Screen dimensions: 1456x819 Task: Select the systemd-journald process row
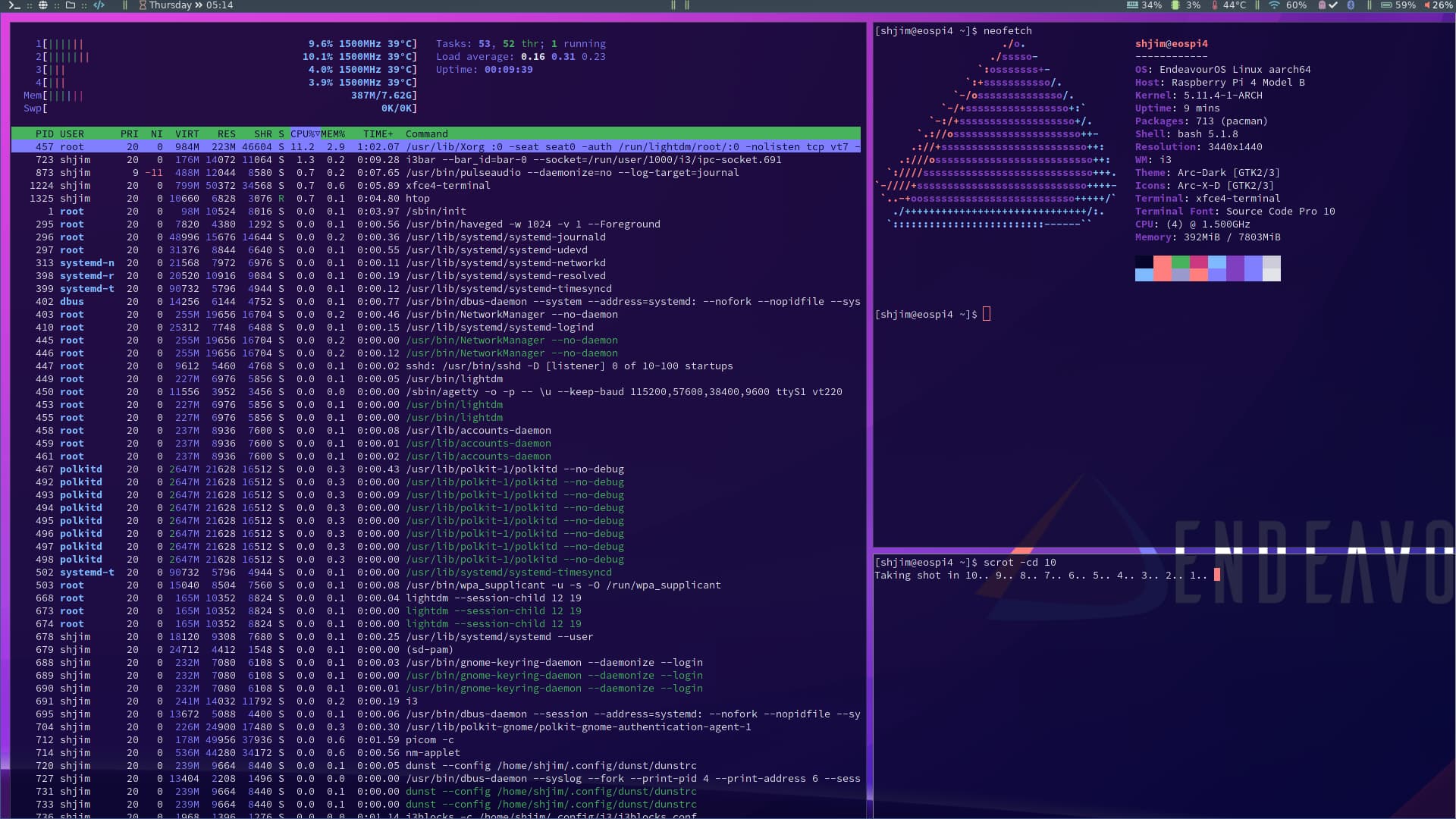click(436, 237)
